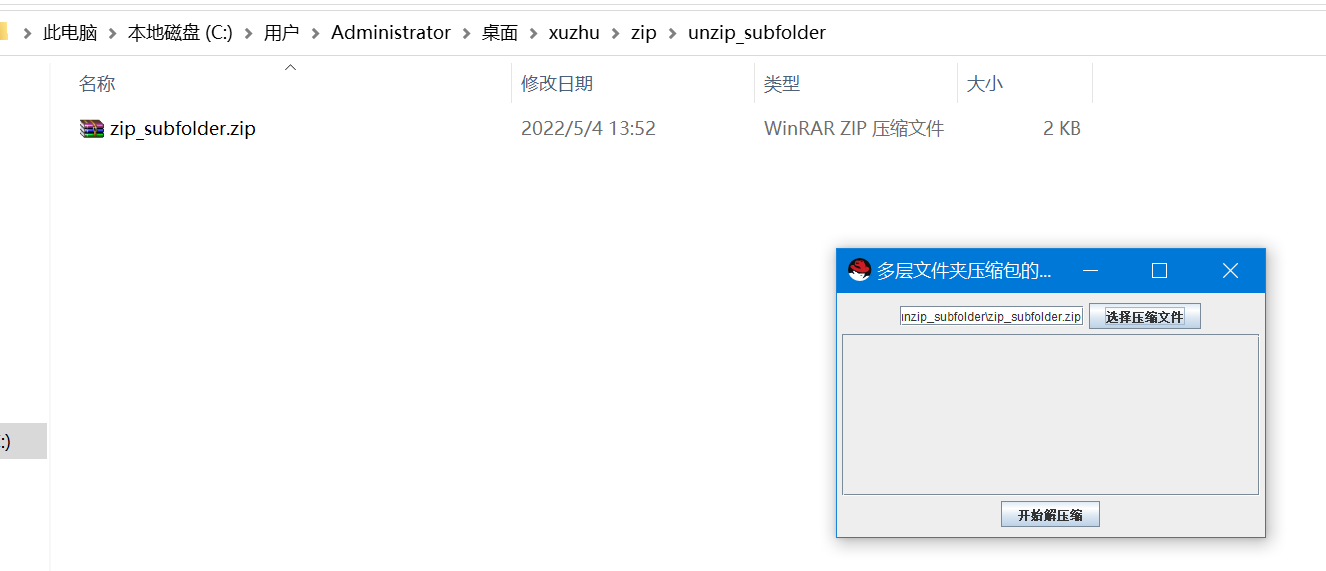The image size is (1326, 571).
Task: Click the dialog title 多层文件夹压缩包的...
Action: pos(964,270)
